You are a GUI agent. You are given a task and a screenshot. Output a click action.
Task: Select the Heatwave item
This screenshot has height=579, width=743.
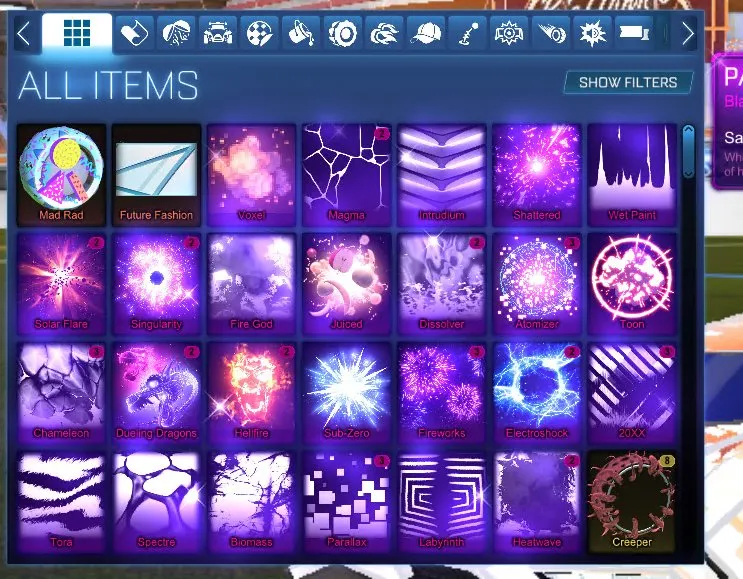(x=537, y=502)
